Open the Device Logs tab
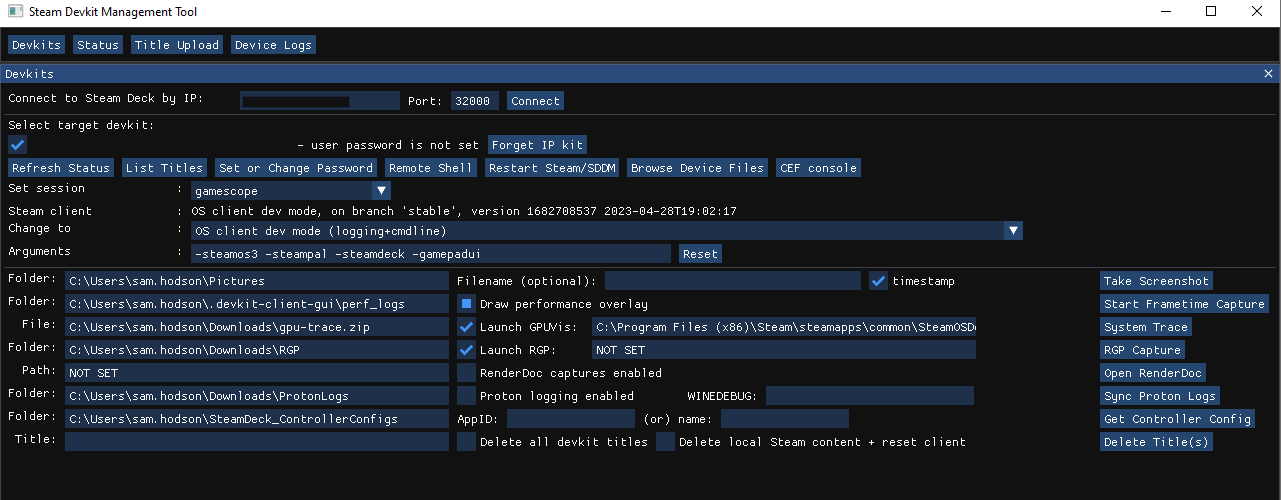 coord(273,45)
